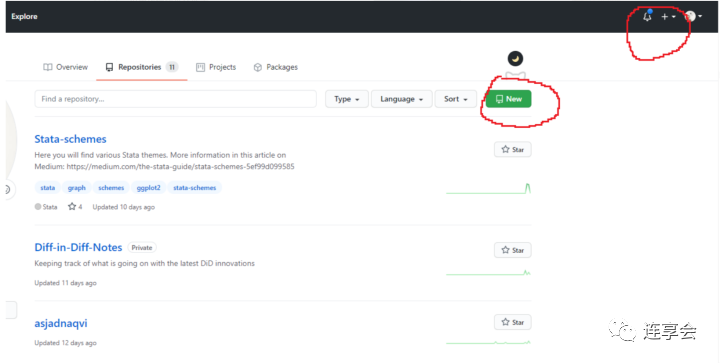
Task: Click the Diff-in-Diff-Notes description text
Action: pyautogui.click(x=145, y=263)
